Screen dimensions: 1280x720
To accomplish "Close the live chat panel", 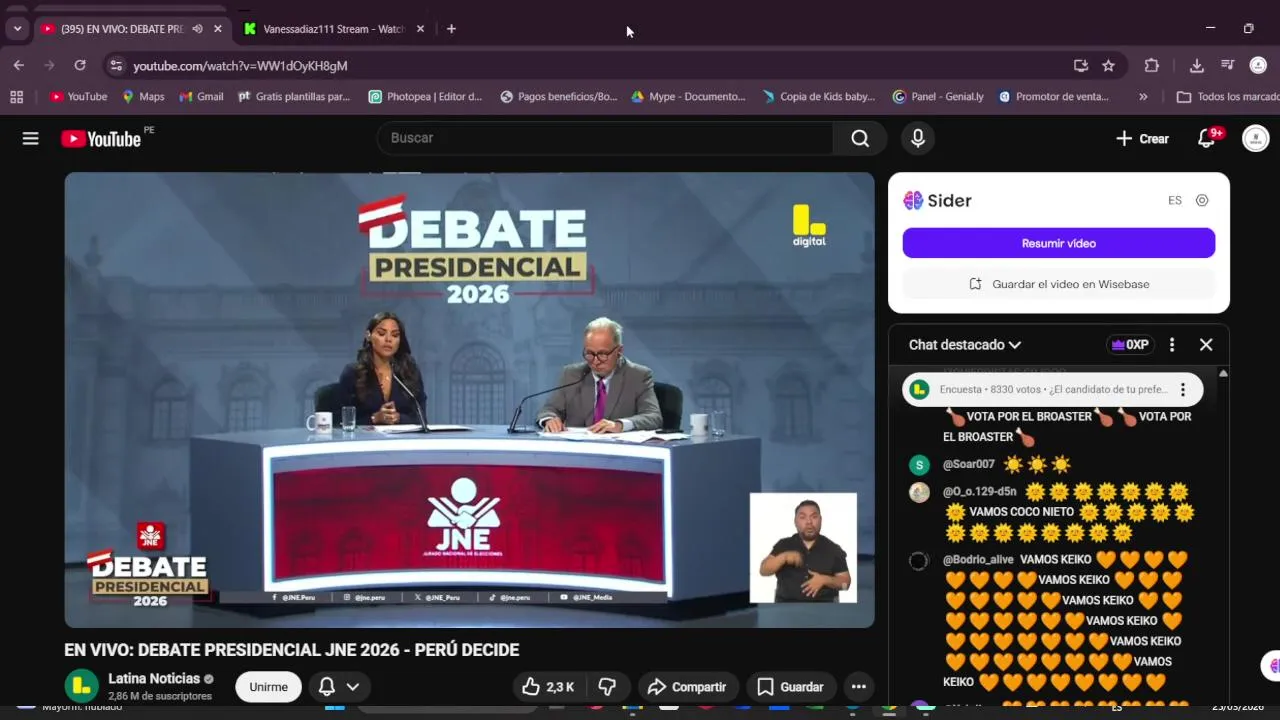I will coord(1206,345).
